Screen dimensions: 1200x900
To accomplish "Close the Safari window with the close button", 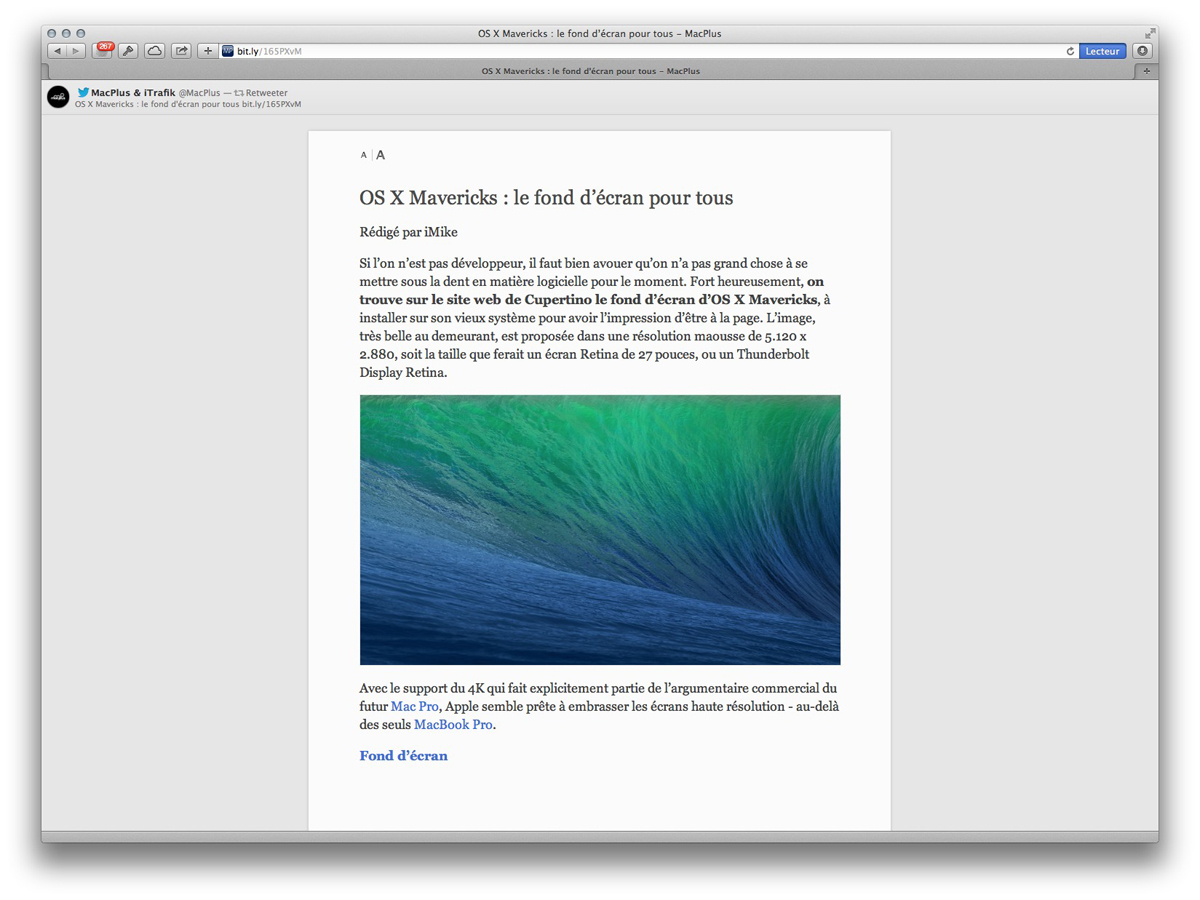I will (x=52, y=33).
